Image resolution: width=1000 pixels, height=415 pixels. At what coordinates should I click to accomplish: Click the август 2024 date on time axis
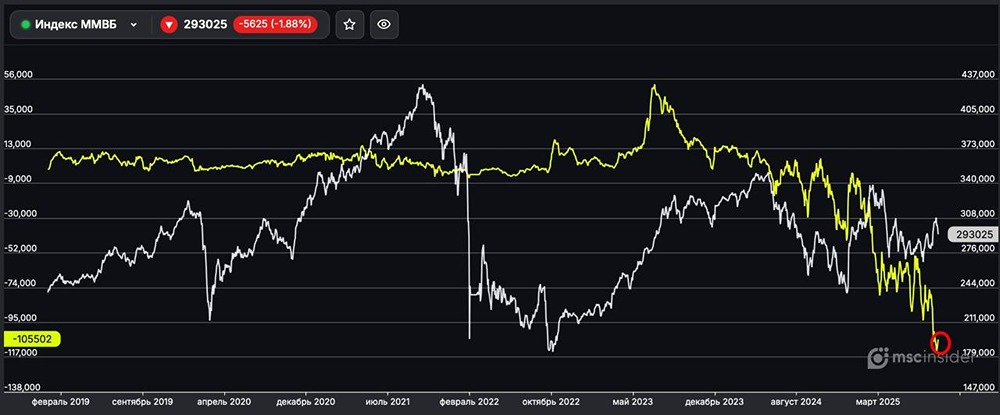click(x=796, y=403)
